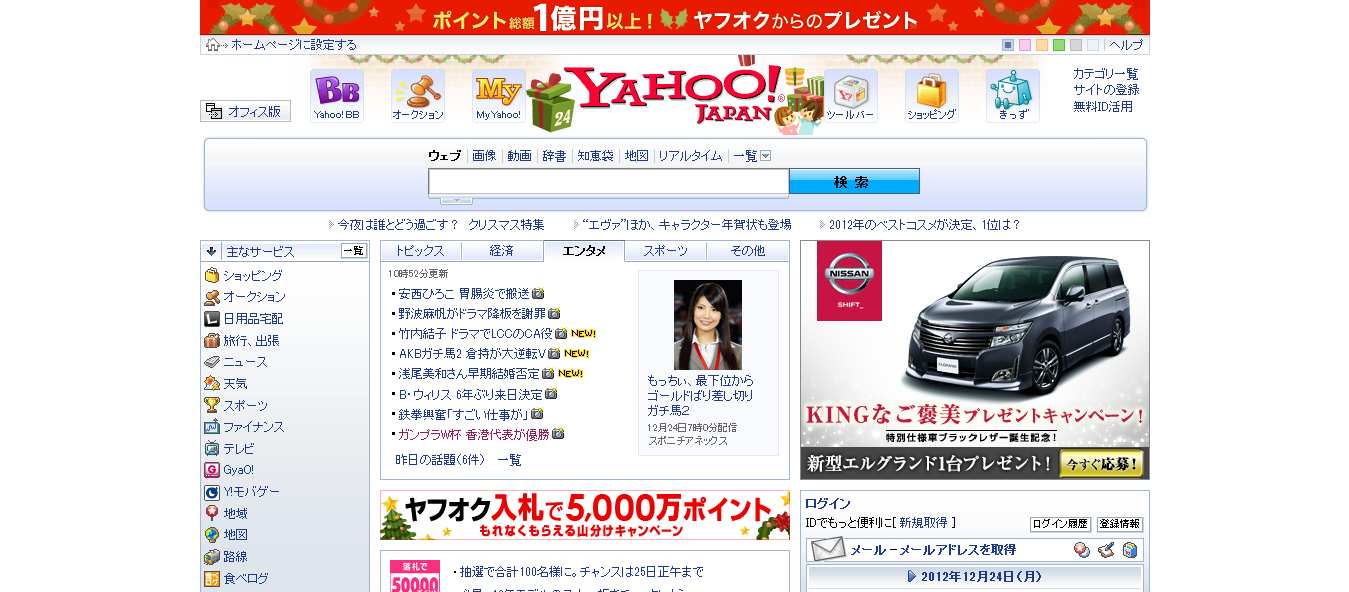The height and width of the screenshot is (592, 1349).
Task: Click the ヤフオク入札で5,000万ポイント banner
Action: coord(585,515)
